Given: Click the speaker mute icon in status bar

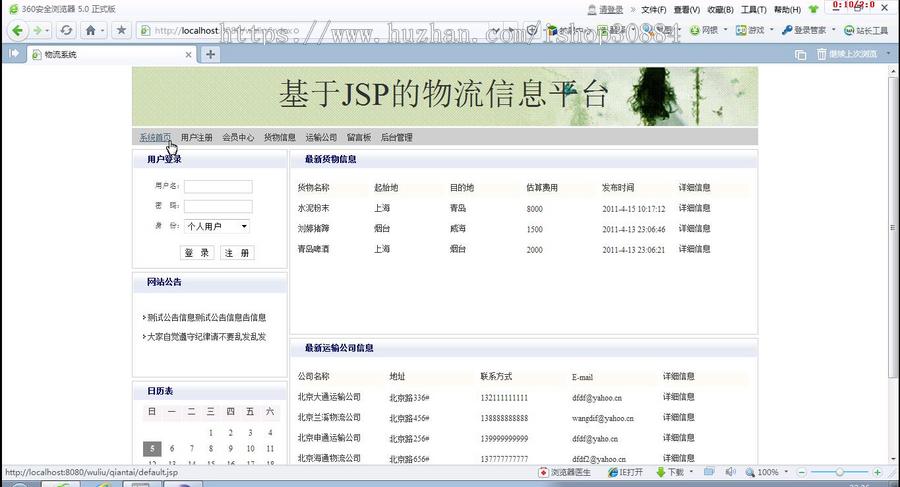Looking at the screenshot, I should (730, 472).
